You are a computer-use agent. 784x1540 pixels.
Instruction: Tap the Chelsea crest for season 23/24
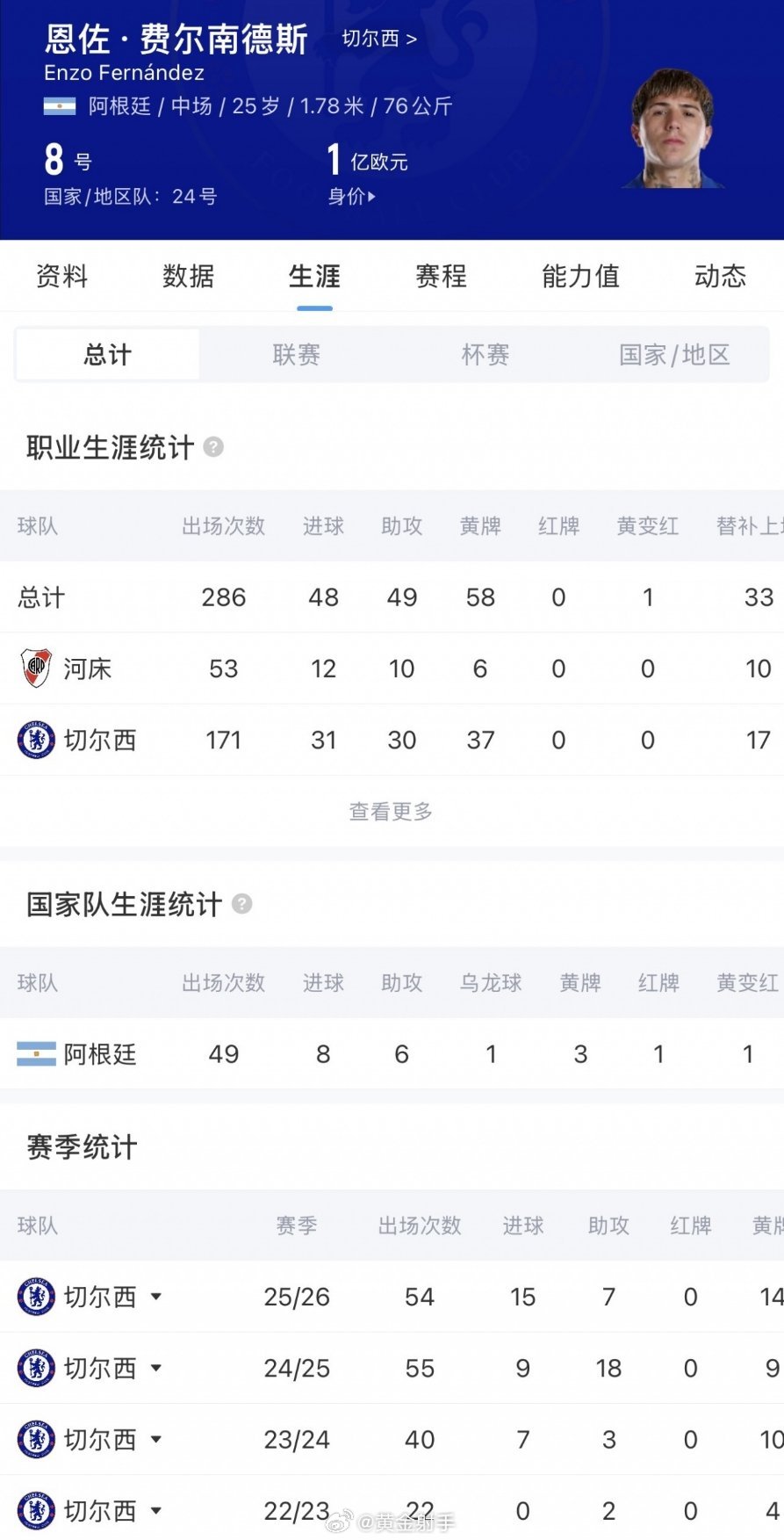click(x=36, y=1439)
